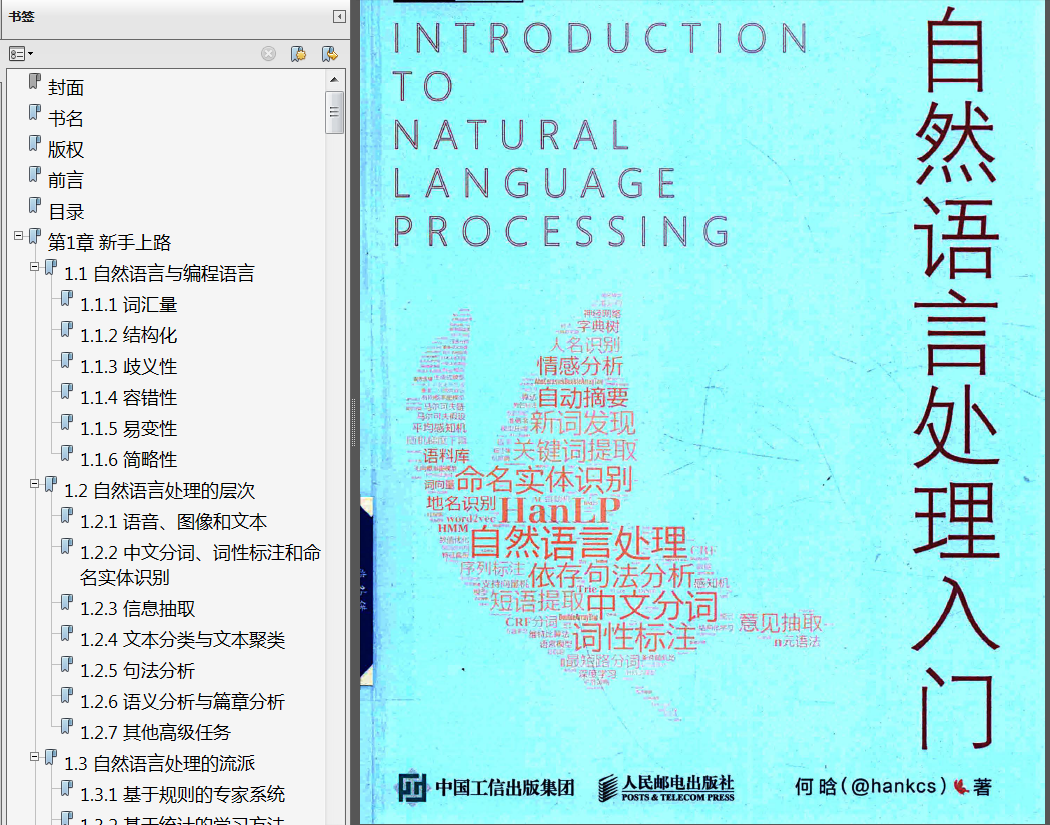Open the 封面 bookmark
The width and height of the screenshot is (1050, 825).
66,87
